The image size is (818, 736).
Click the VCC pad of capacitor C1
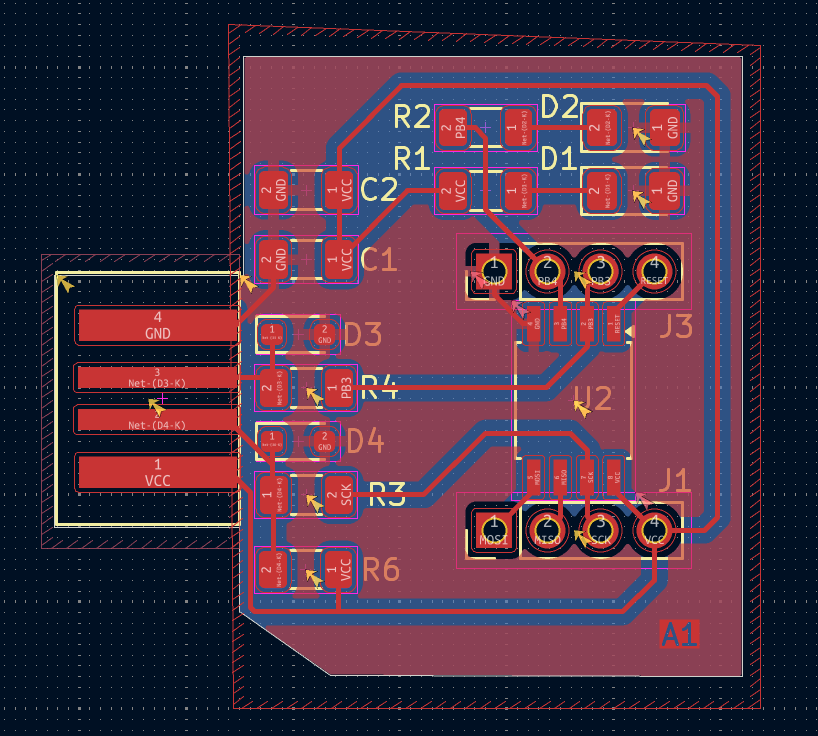[340, 258]
